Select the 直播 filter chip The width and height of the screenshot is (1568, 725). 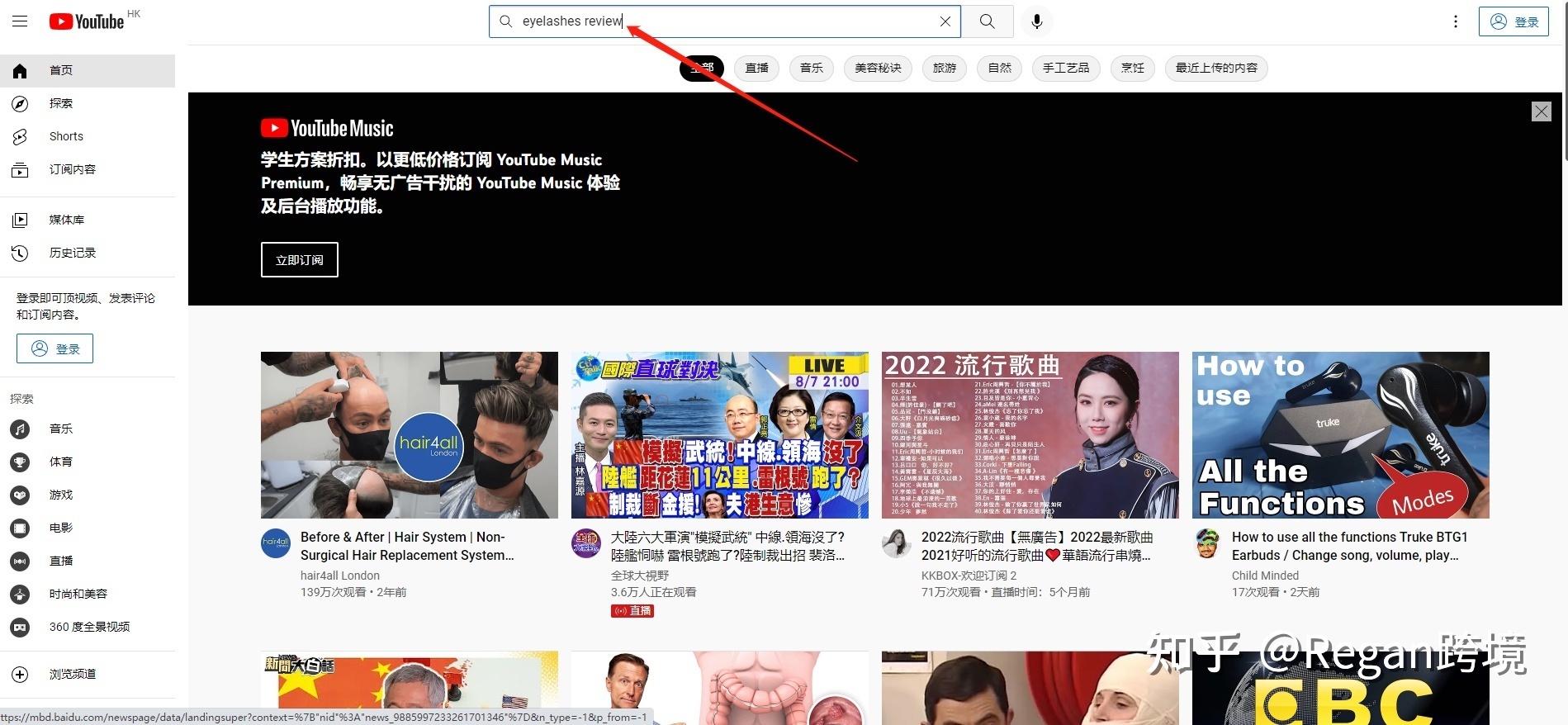[x=756, y=68]
